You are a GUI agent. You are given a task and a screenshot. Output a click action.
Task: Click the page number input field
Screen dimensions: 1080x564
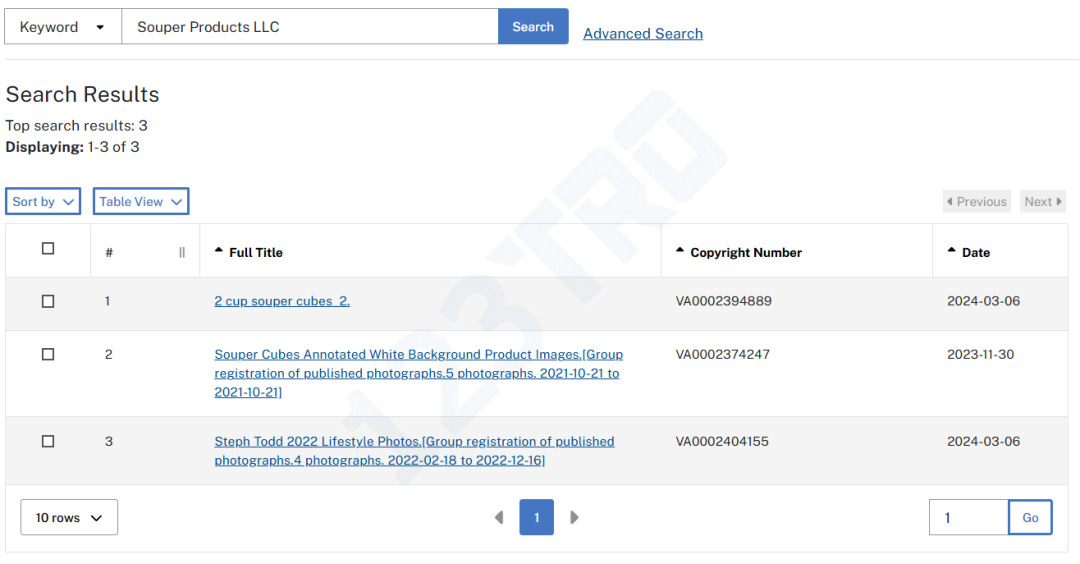tap(968, 517)
